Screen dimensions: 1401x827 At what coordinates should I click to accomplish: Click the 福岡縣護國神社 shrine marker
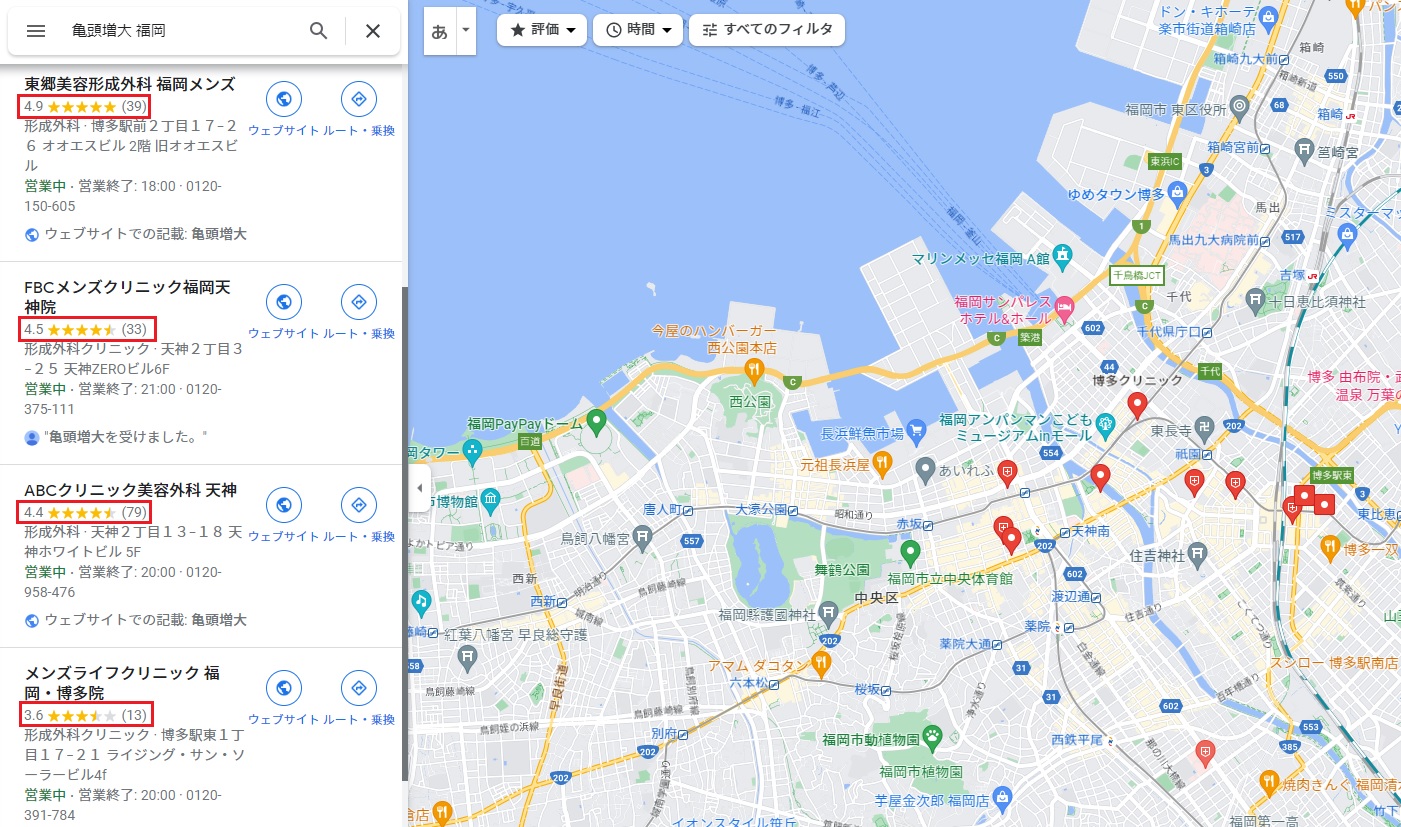coord(828,612)
